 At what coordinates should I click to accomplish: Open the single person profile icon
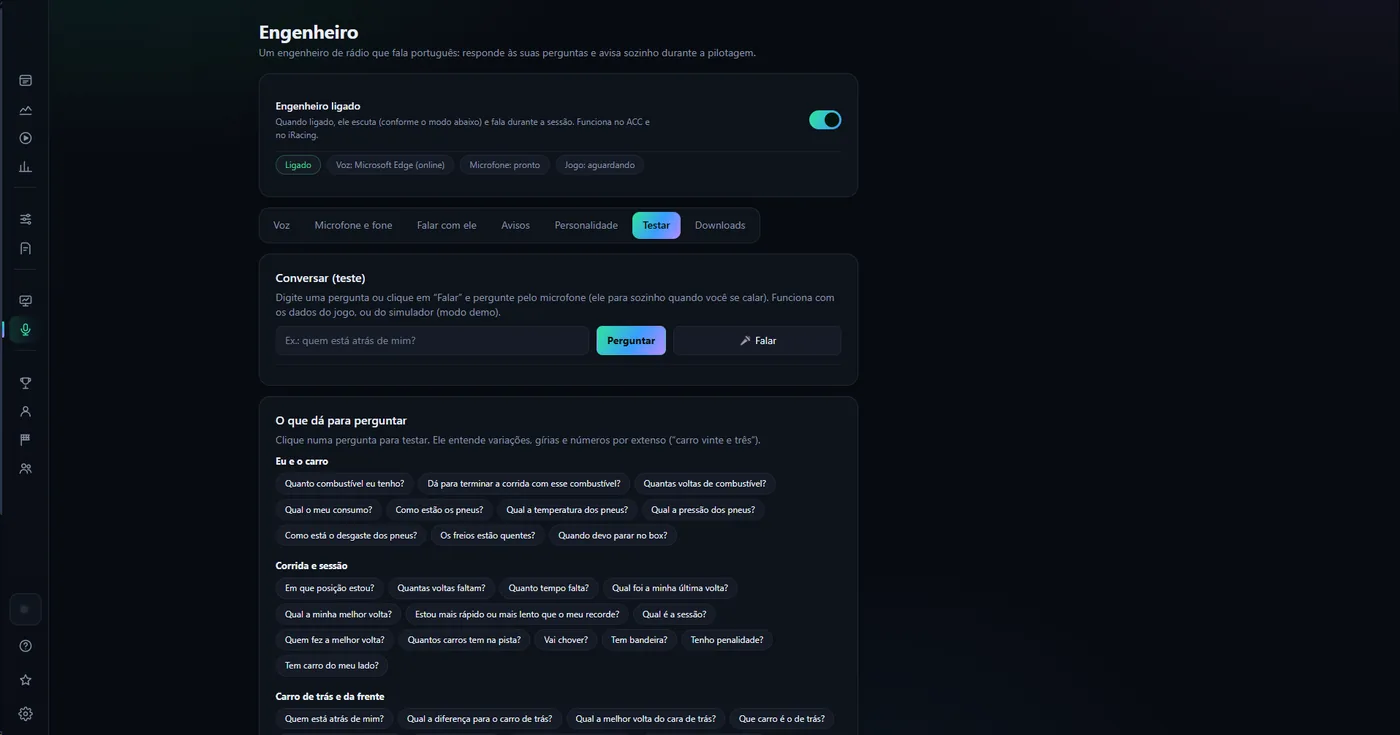[25, 411]
